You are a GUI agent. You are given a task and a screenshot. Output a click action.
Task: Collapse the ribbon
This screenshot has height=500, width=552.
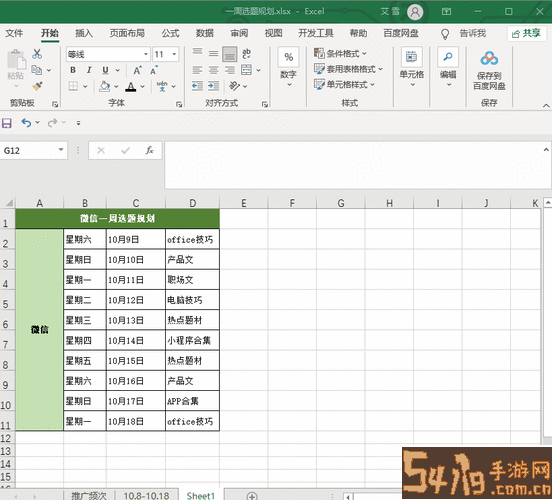tap(546, 105)
